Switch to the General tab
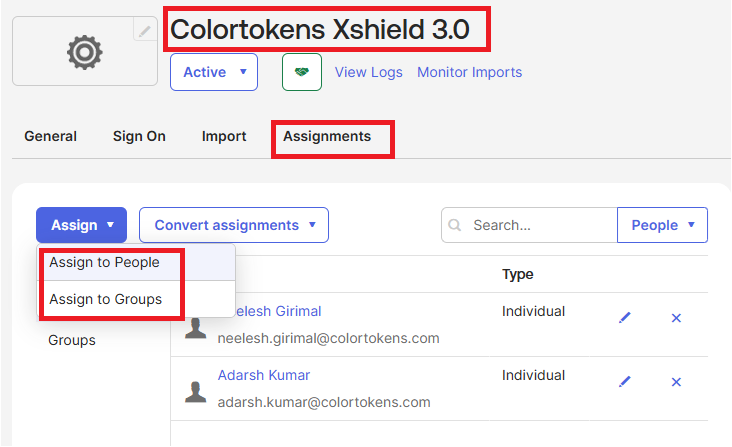 pos(50,136)
